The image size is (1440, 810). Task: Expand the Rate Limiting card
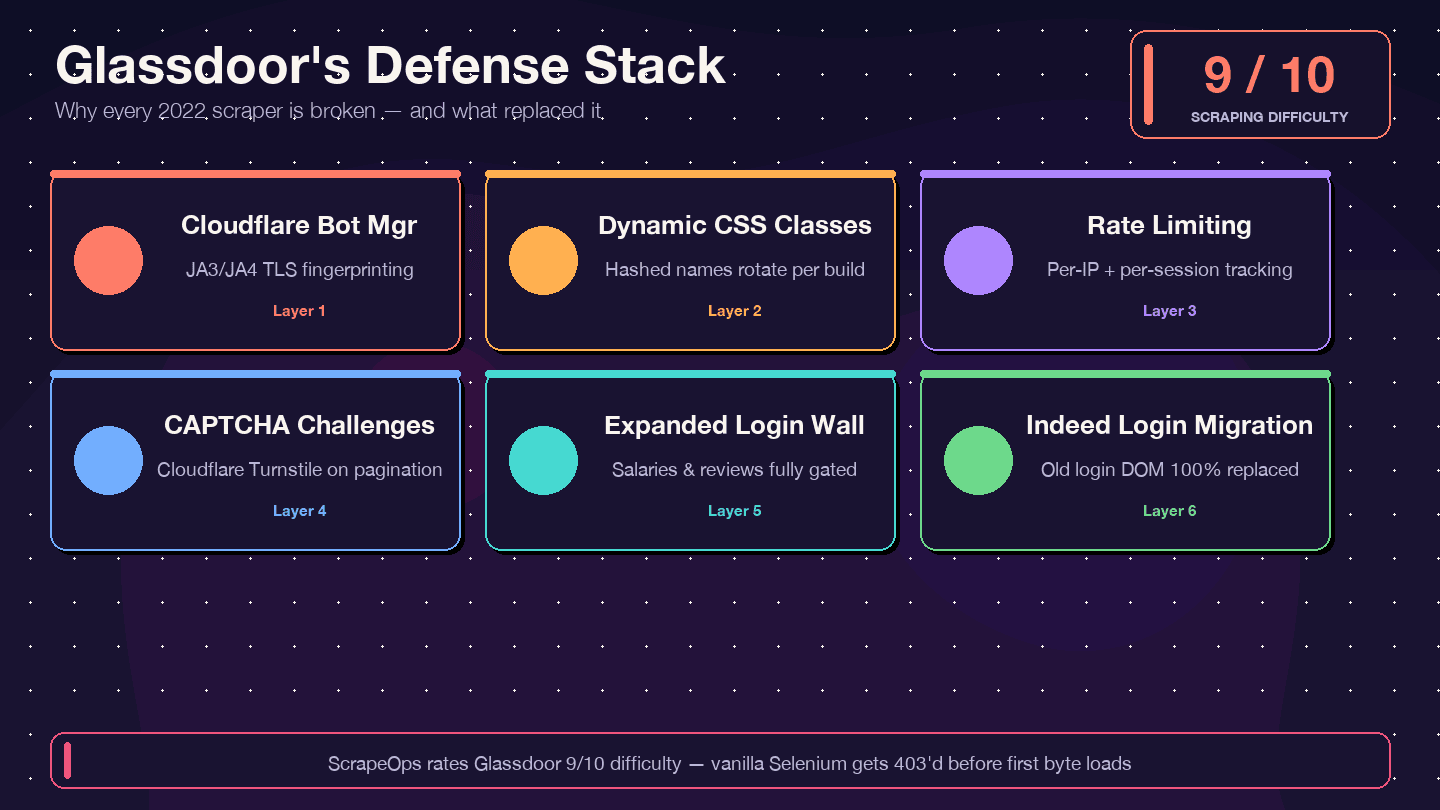(1125, 261)
